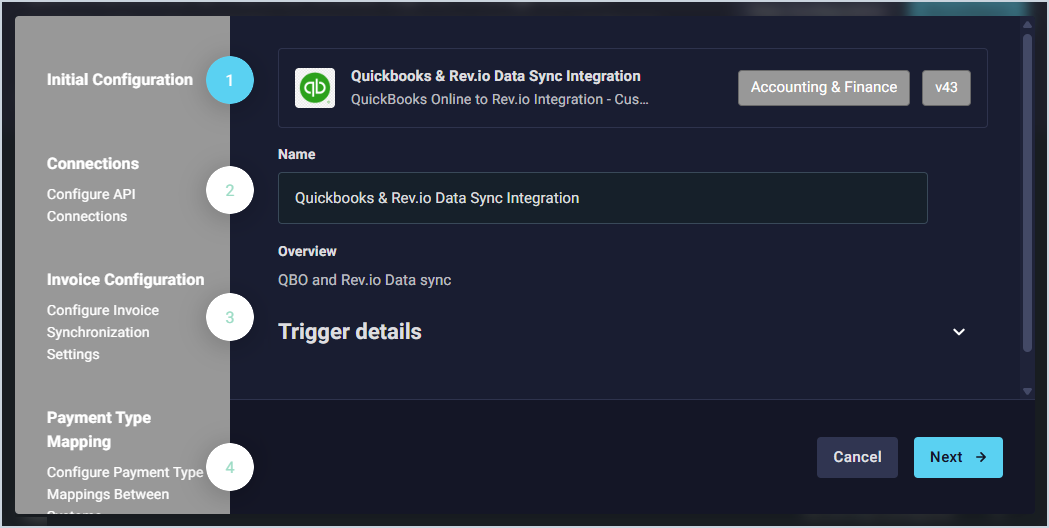
Task: Open the Invoice Configuration step label
Action: pos(126,280)
